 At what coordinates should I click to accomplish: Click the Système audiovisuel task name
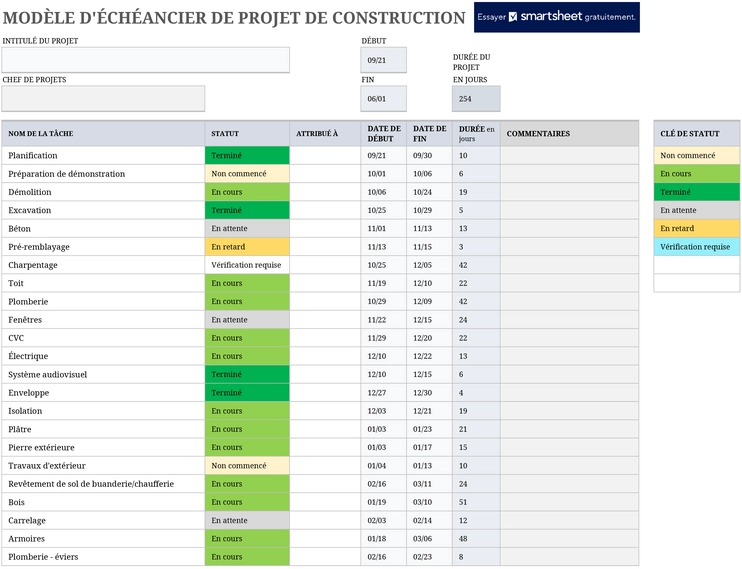(47, 374)
